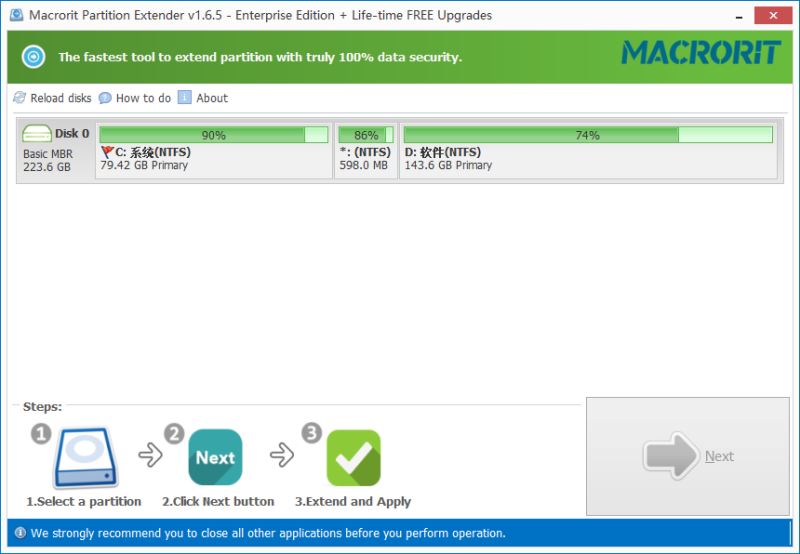
Task: Open the About item
Action: point(203,98)
